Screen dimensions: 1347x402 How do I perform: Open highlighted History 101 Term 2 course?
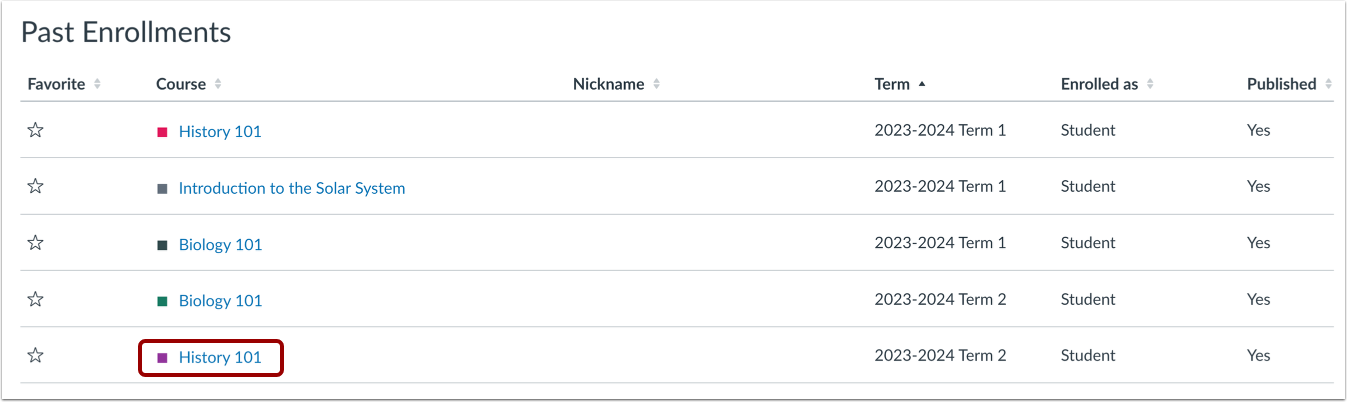[220, 357]
